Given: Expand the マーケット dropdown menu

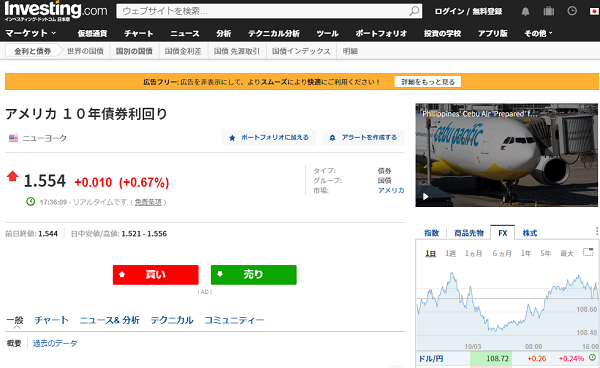Looking at the screenshot, I should pyautogui.click(x=31, y=33).
